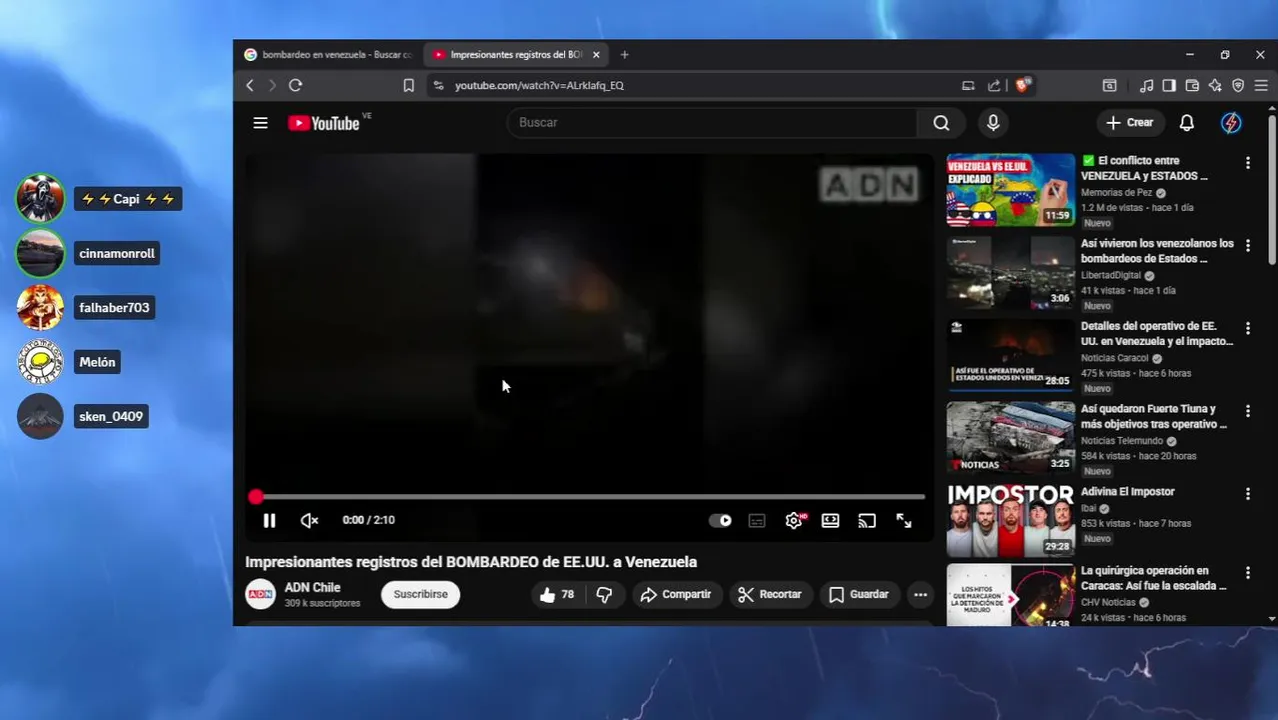Cast the video to a TV
This screenshot has width=1278, height=720.
click(x=867, y=520)
